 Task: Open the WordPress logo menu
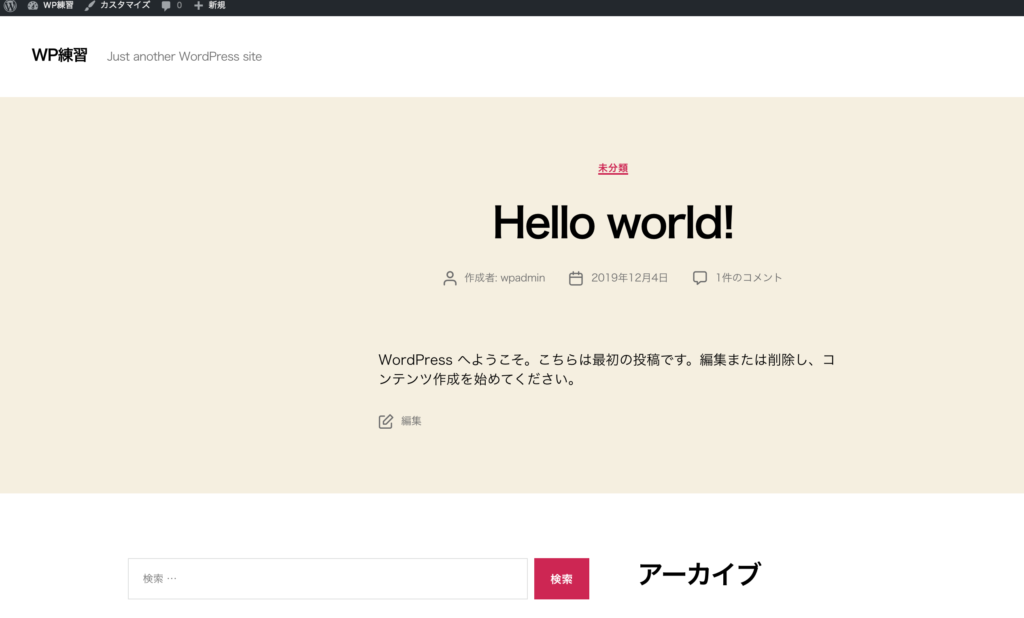pos(10,5)
